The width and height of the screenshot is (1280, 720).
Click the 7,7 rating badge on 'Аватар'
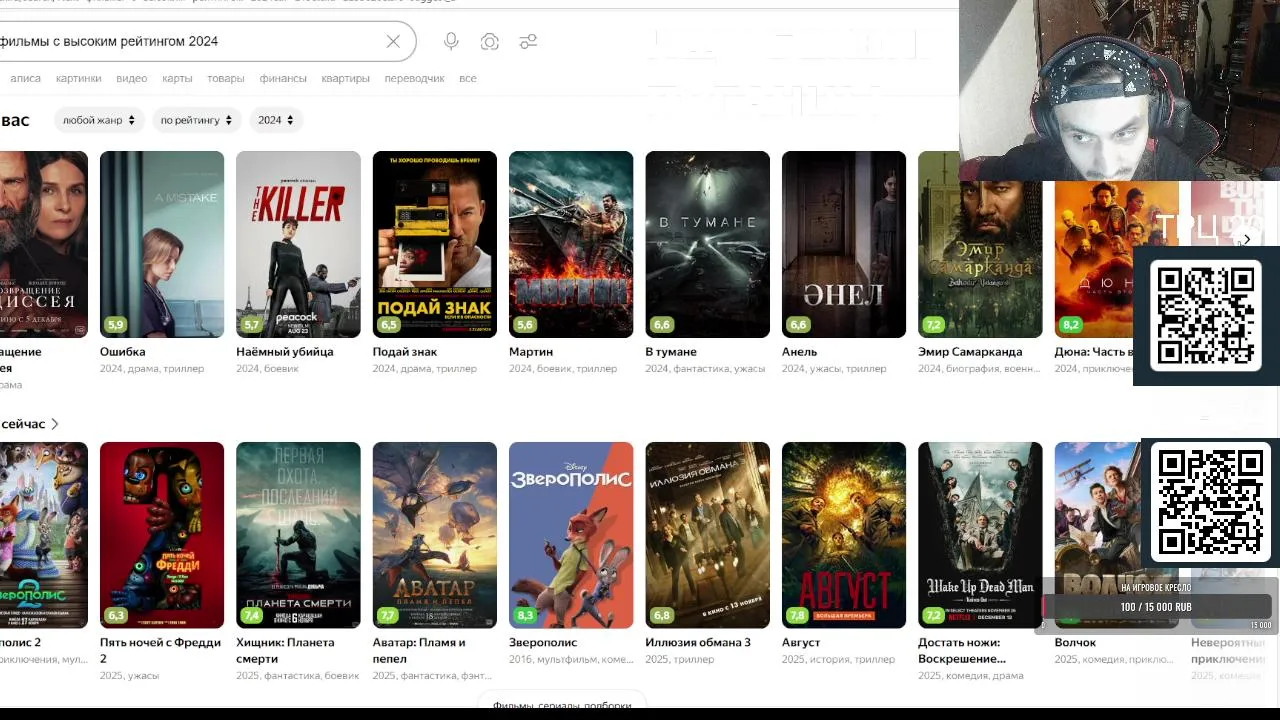coord(388,616)
